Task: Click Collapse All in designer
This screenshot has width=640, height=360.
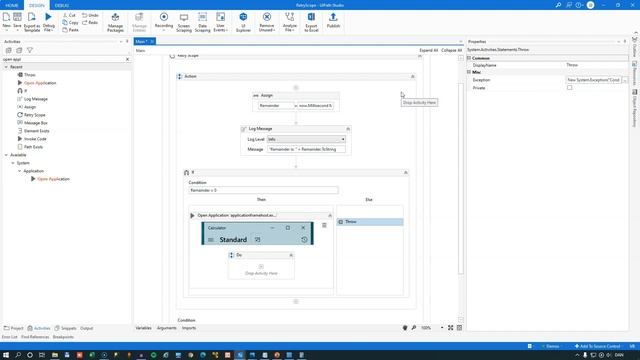Action: pyautogui.click(x=451, y=50)
